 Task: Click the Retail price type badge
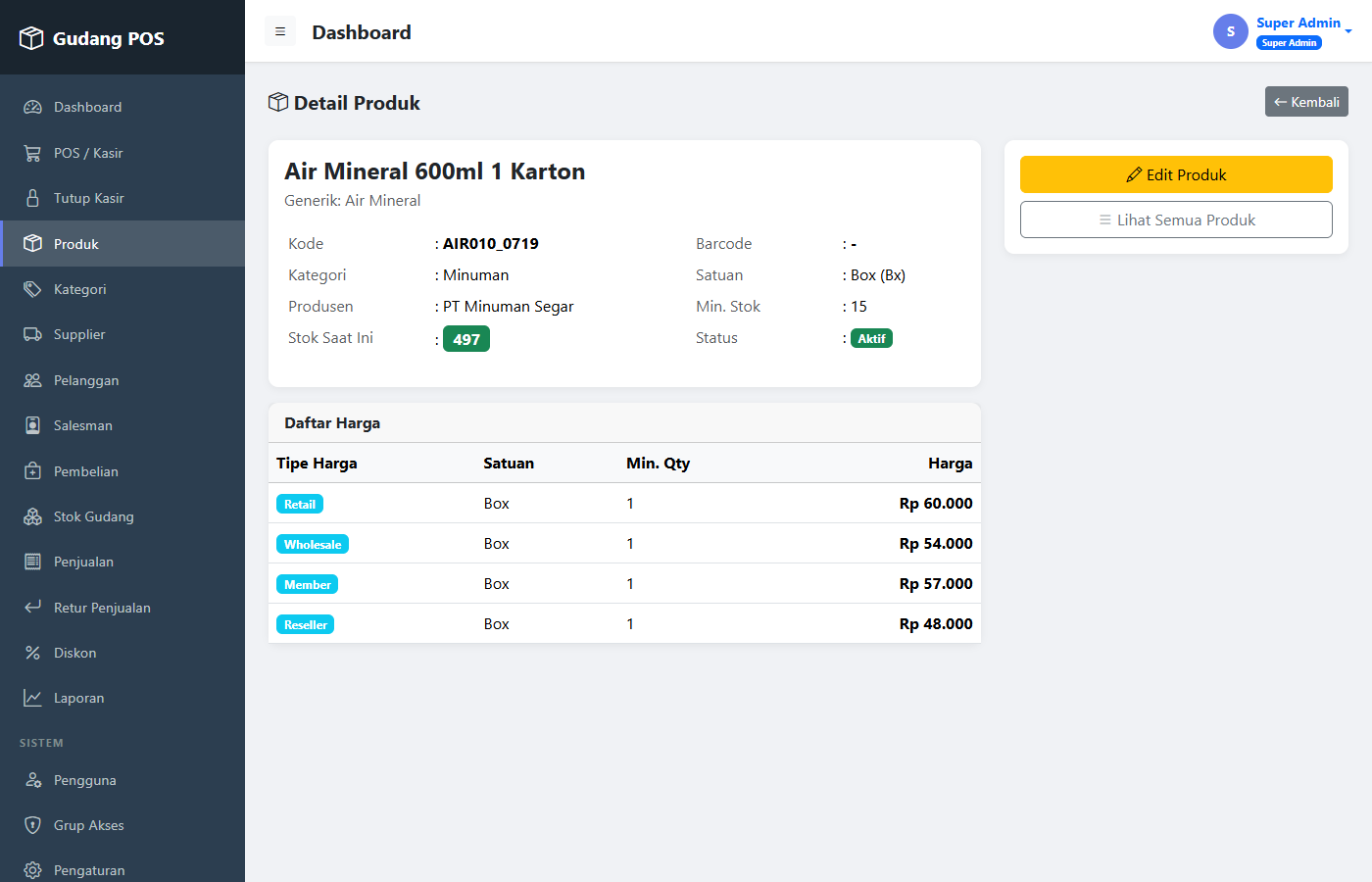pyautogui.click(x=300, y=504)
